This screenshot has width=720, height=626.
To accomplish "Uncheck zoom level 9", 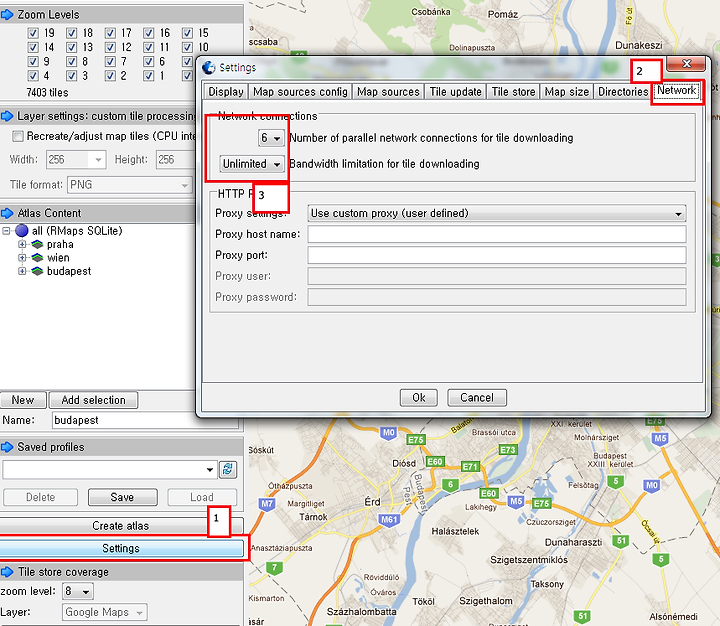I will (33, 62).
